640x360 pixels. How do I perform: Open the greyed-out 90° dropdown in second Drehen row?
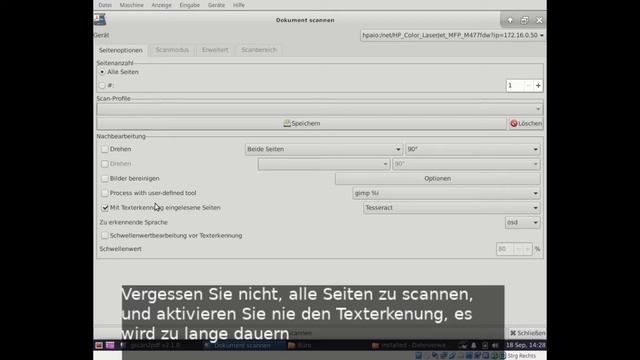(x=466, y=164)
